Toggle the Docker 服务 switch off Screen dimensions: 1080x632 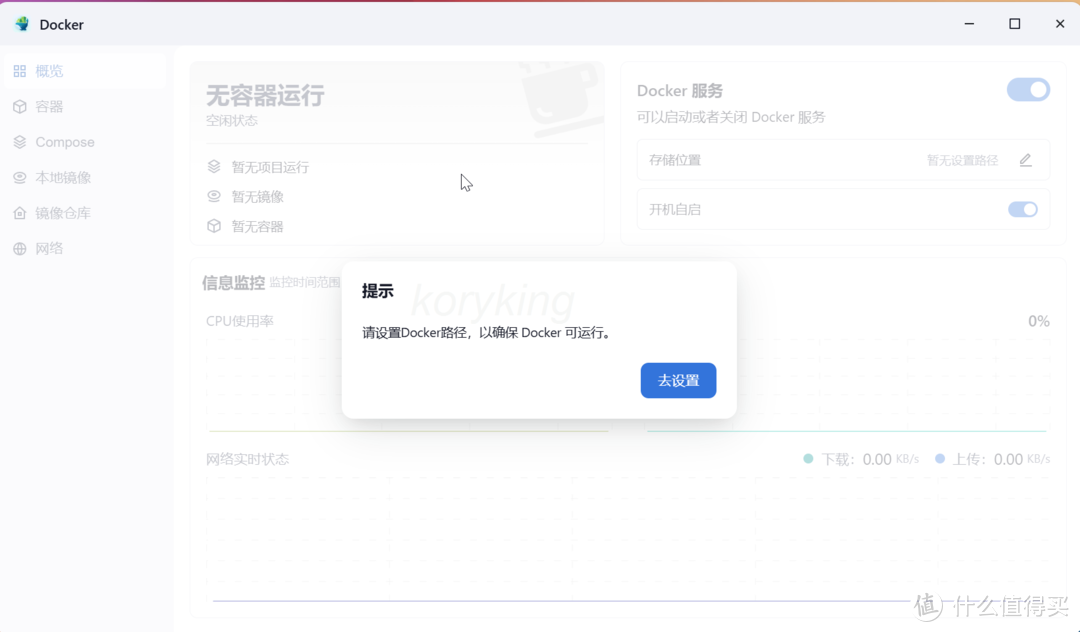coord(1028,89)
